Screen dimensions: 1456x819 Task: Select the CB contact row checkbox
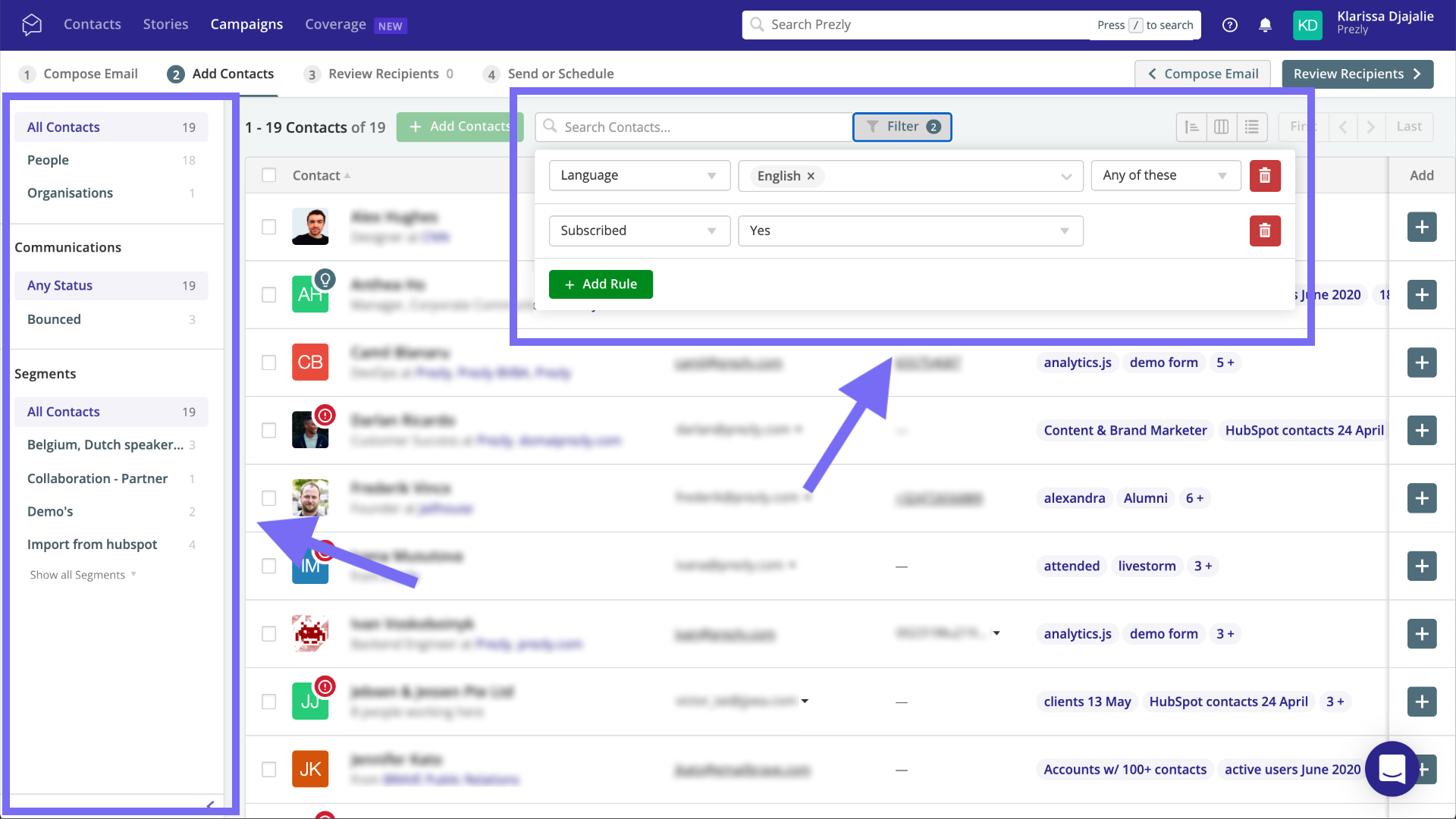tap(268, 362)
